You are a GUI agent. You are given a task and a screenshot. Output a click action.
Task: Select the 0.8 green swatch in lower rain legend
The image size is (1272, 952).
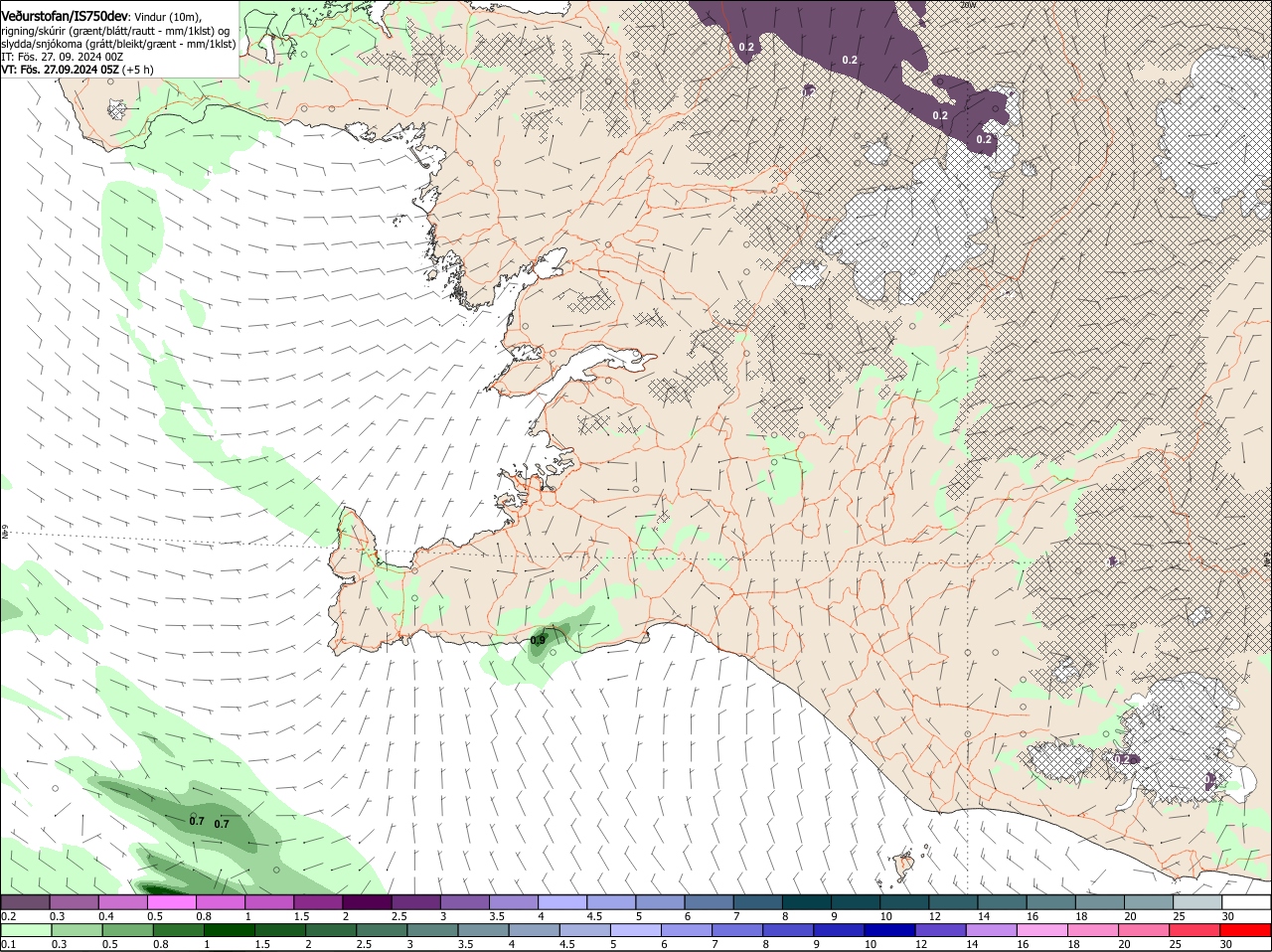click(x=178, y=930)
